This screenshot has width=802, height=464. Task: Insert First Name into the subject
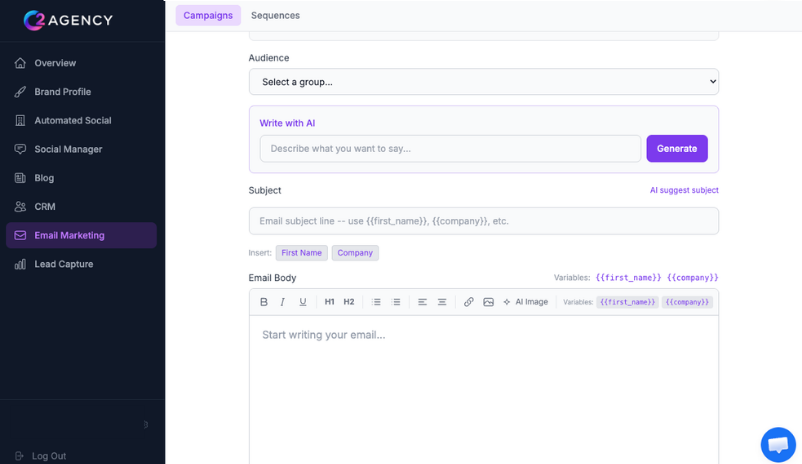point(301,253)
